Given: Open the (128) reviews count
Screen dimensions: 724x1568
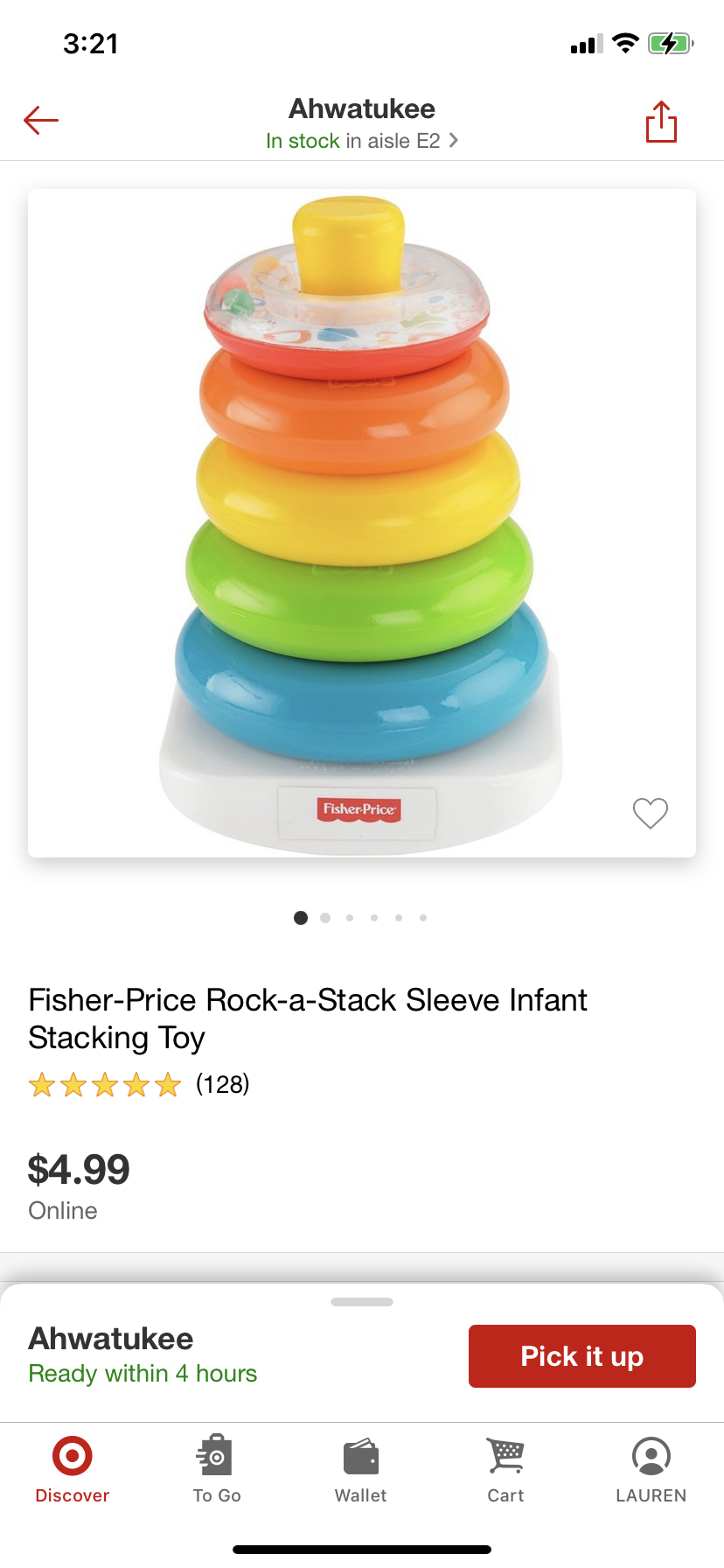Looking at the screenshot, I should [x=222, y=1085].
